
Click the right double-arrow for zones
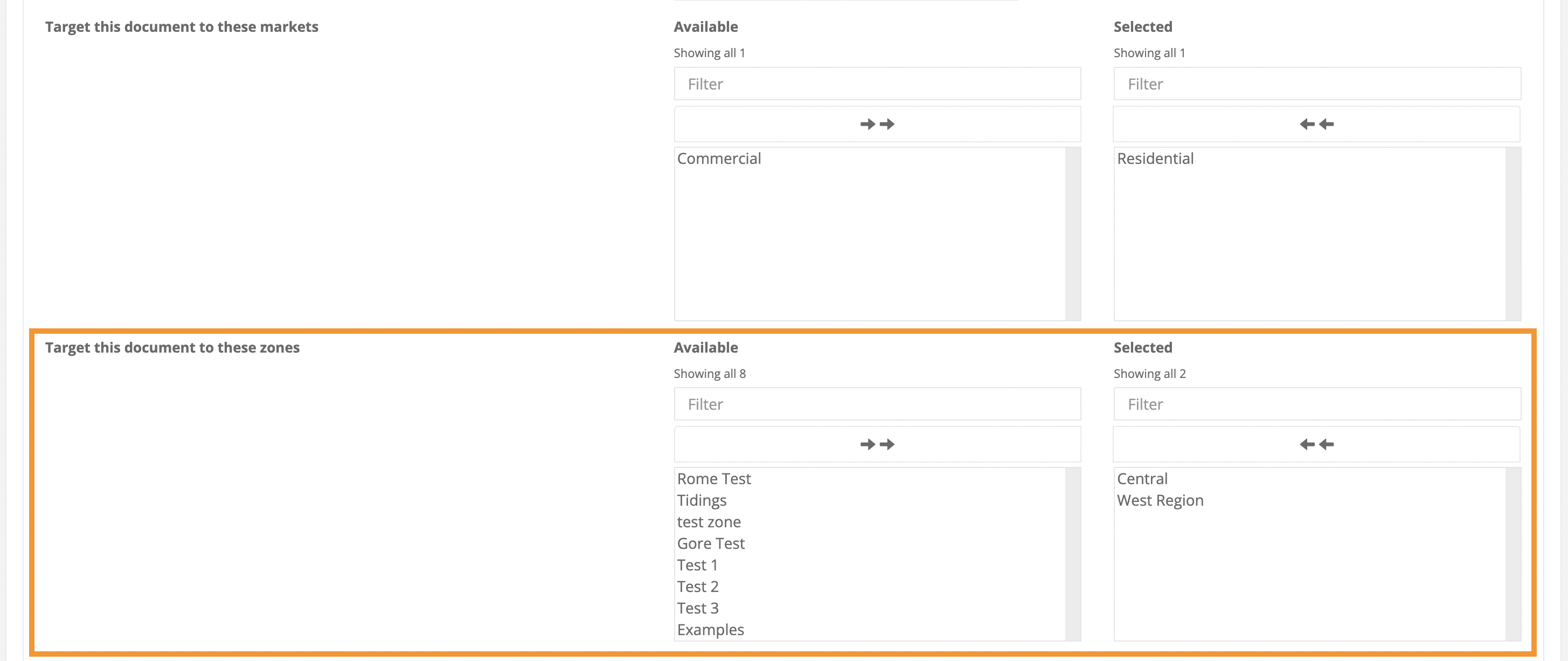[x=877, y=444]
